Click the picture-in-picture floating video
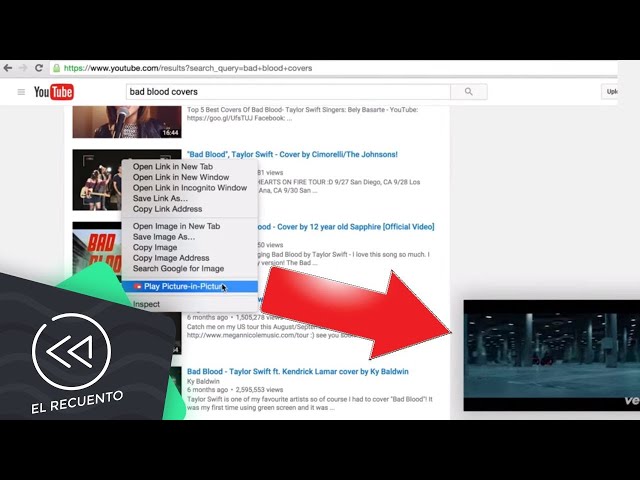 (551, 356)
